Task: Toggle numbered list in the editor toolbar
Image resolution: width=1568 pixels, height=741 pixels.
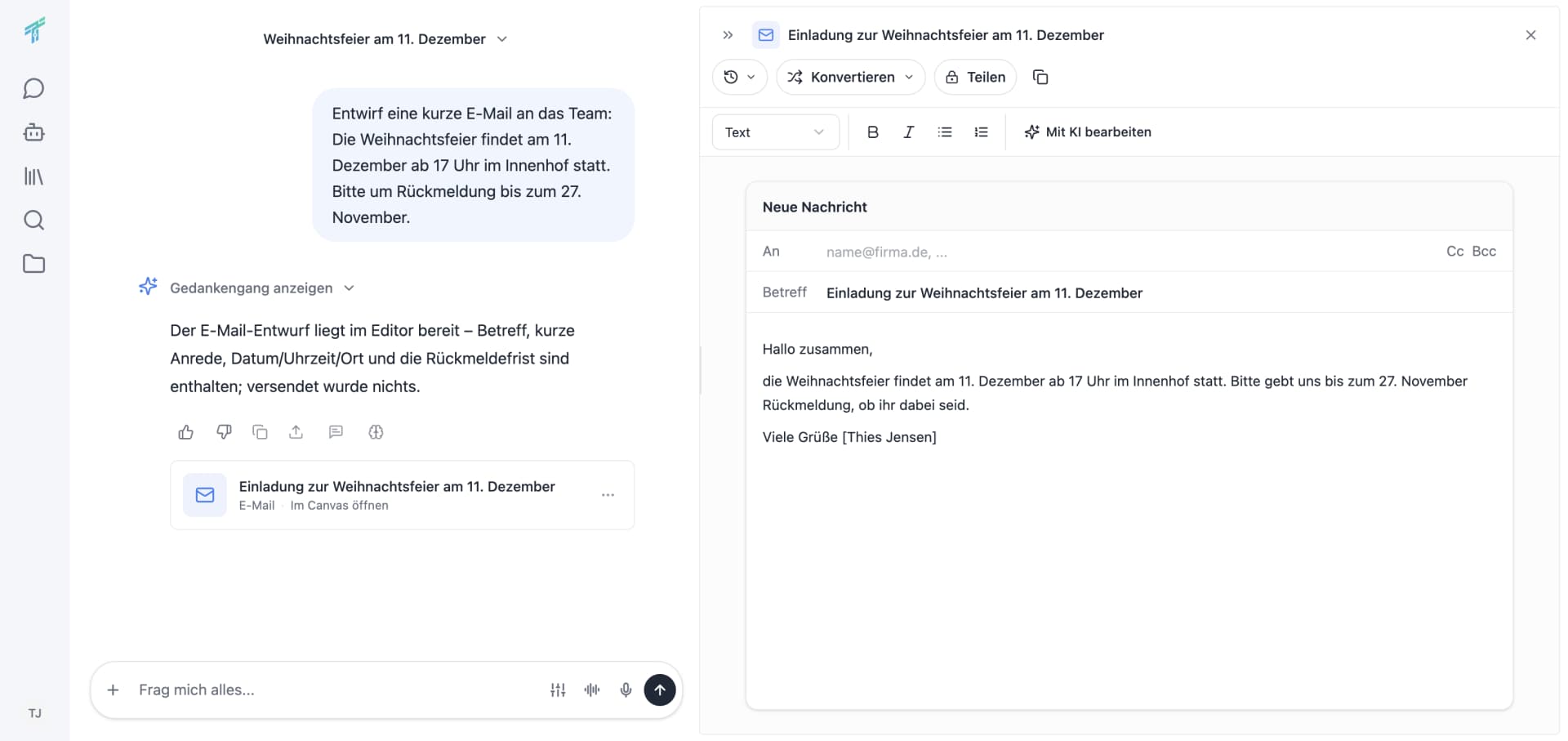Action: pos(981,132)
